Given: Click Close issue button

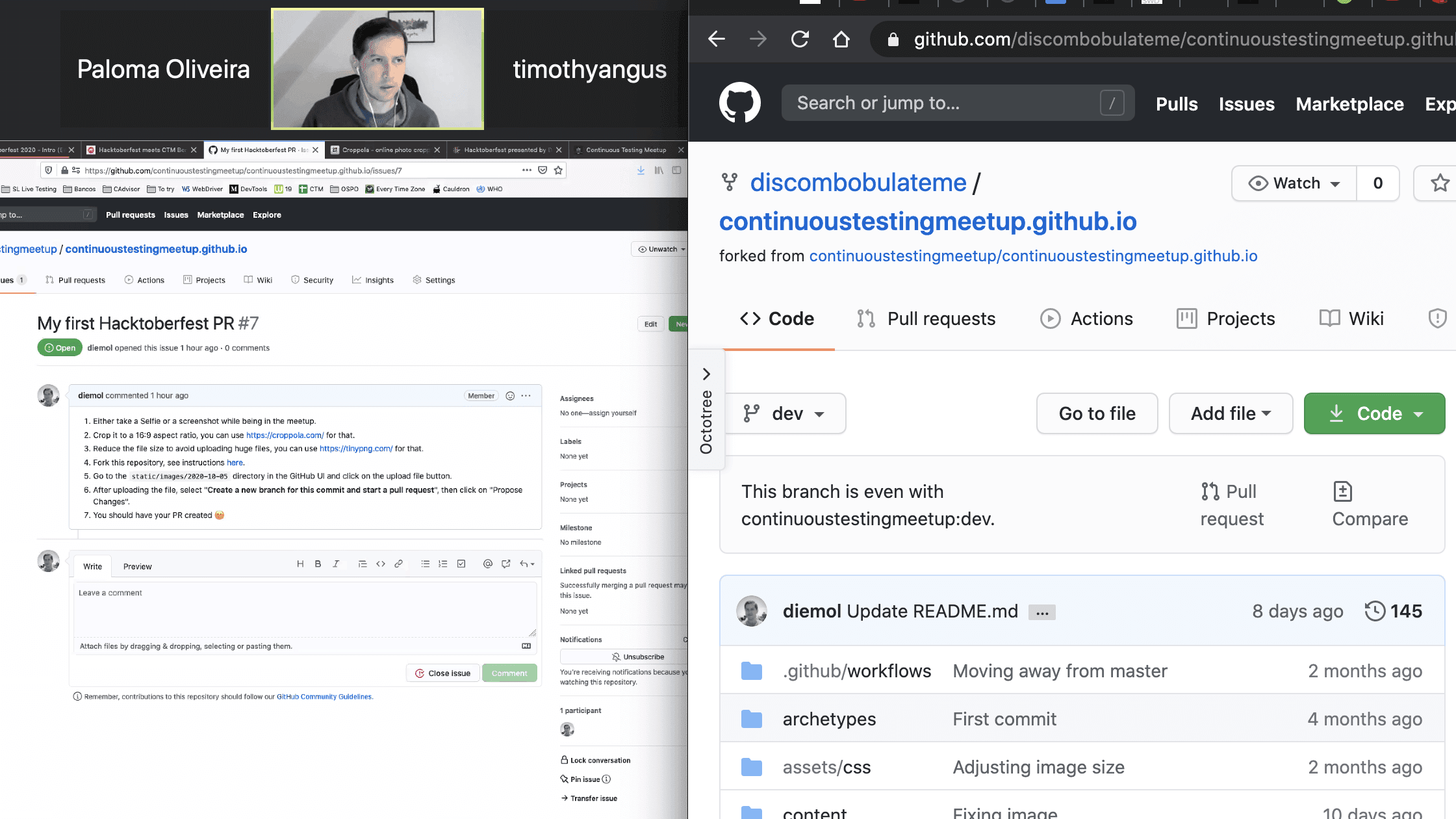Looking at the screenshot, I should tap(442, 673).
